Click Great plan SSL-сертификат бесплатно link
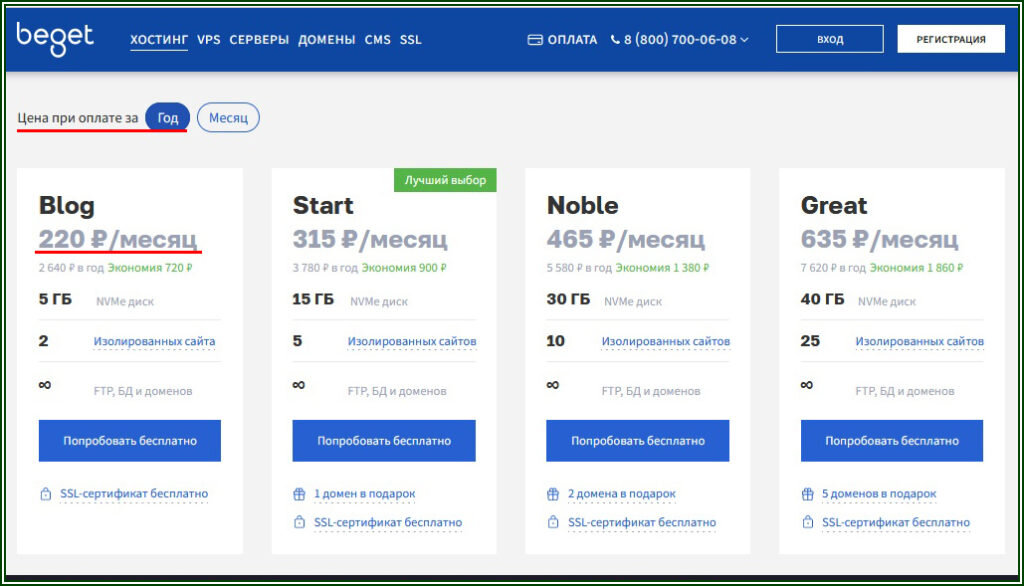 pos(896,523)
